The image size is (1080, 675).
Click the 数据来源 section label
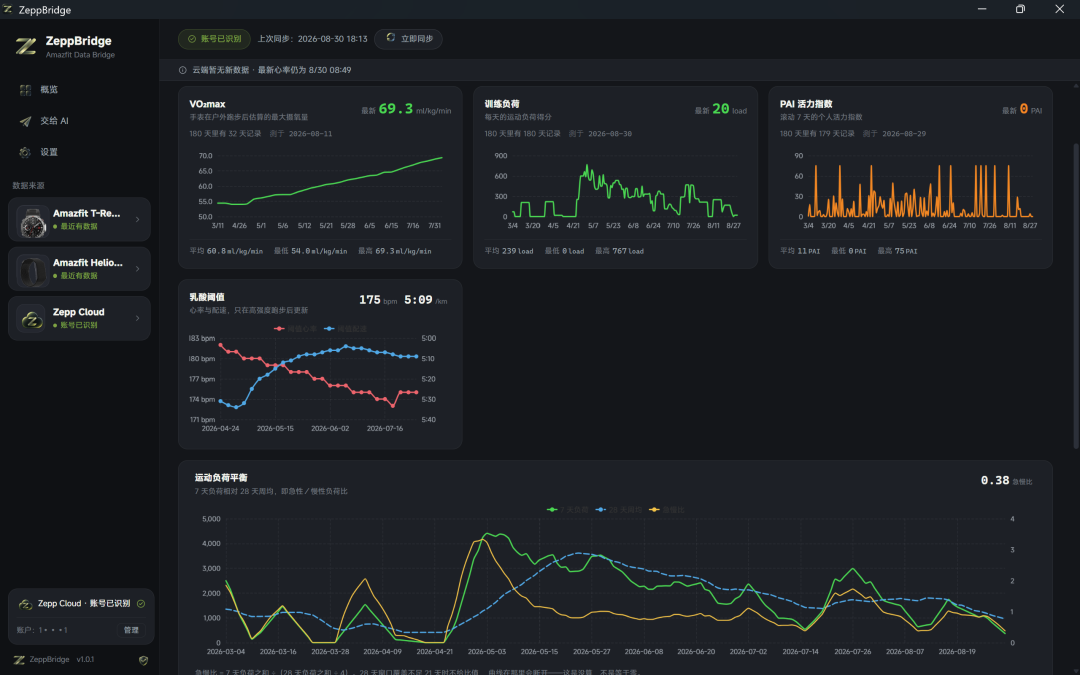28,185
